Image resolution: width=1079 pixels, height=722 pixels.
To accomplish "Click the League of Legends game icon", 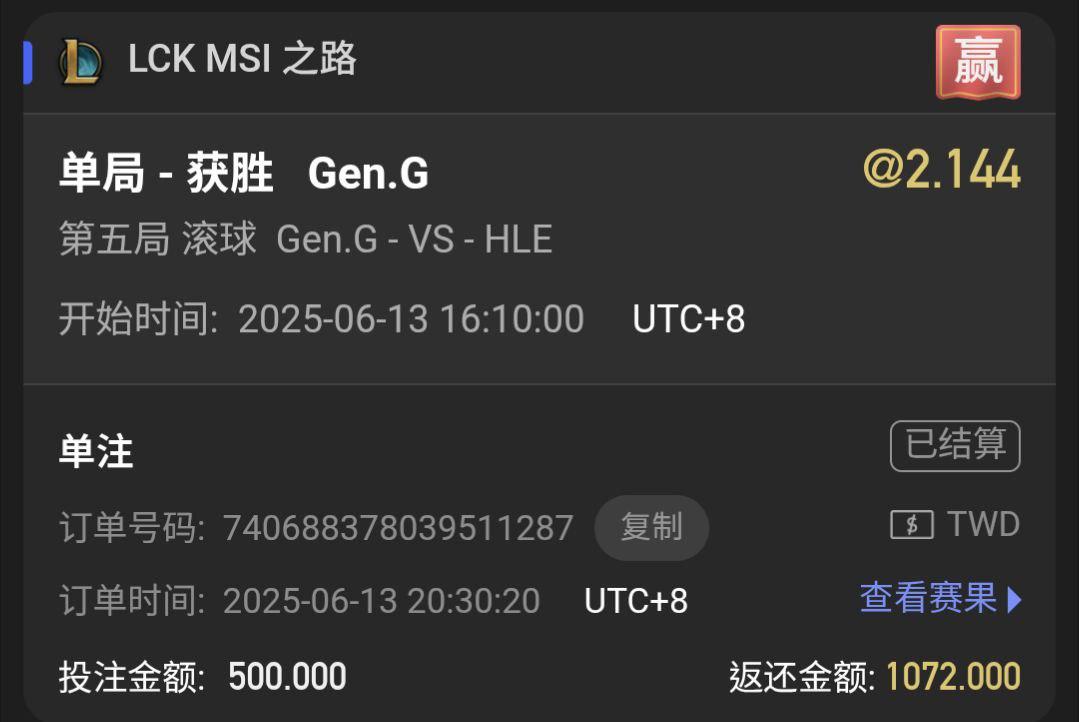I will tap(81, 61).
